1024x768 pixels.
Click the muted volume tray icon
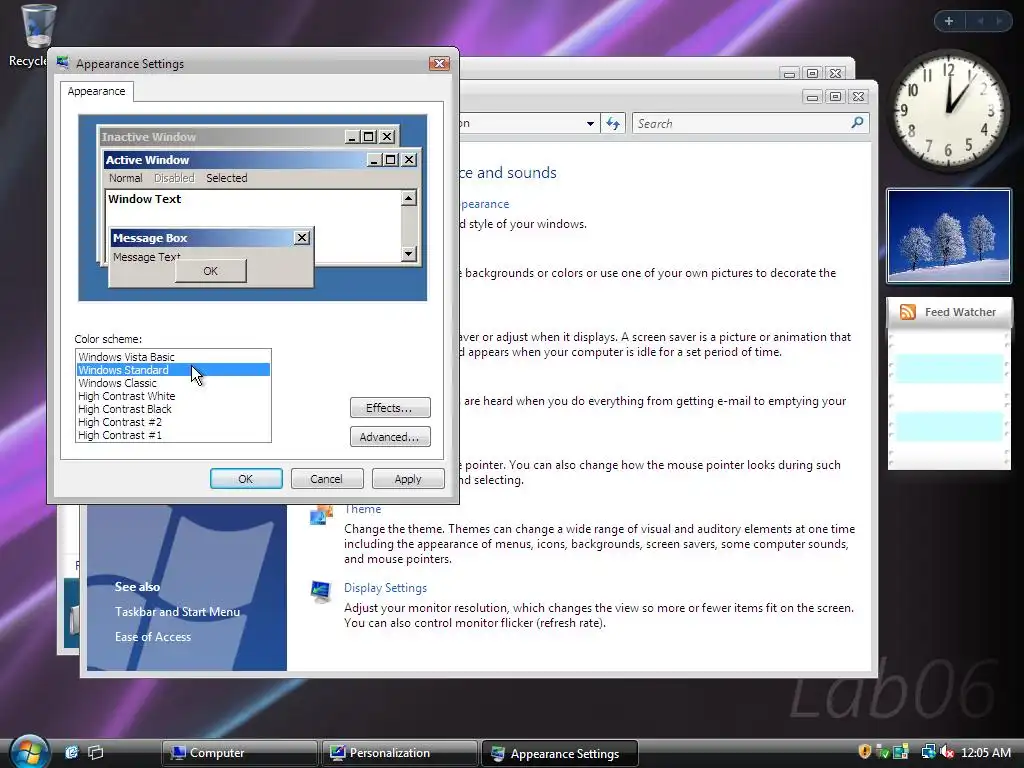coord(947,752)
